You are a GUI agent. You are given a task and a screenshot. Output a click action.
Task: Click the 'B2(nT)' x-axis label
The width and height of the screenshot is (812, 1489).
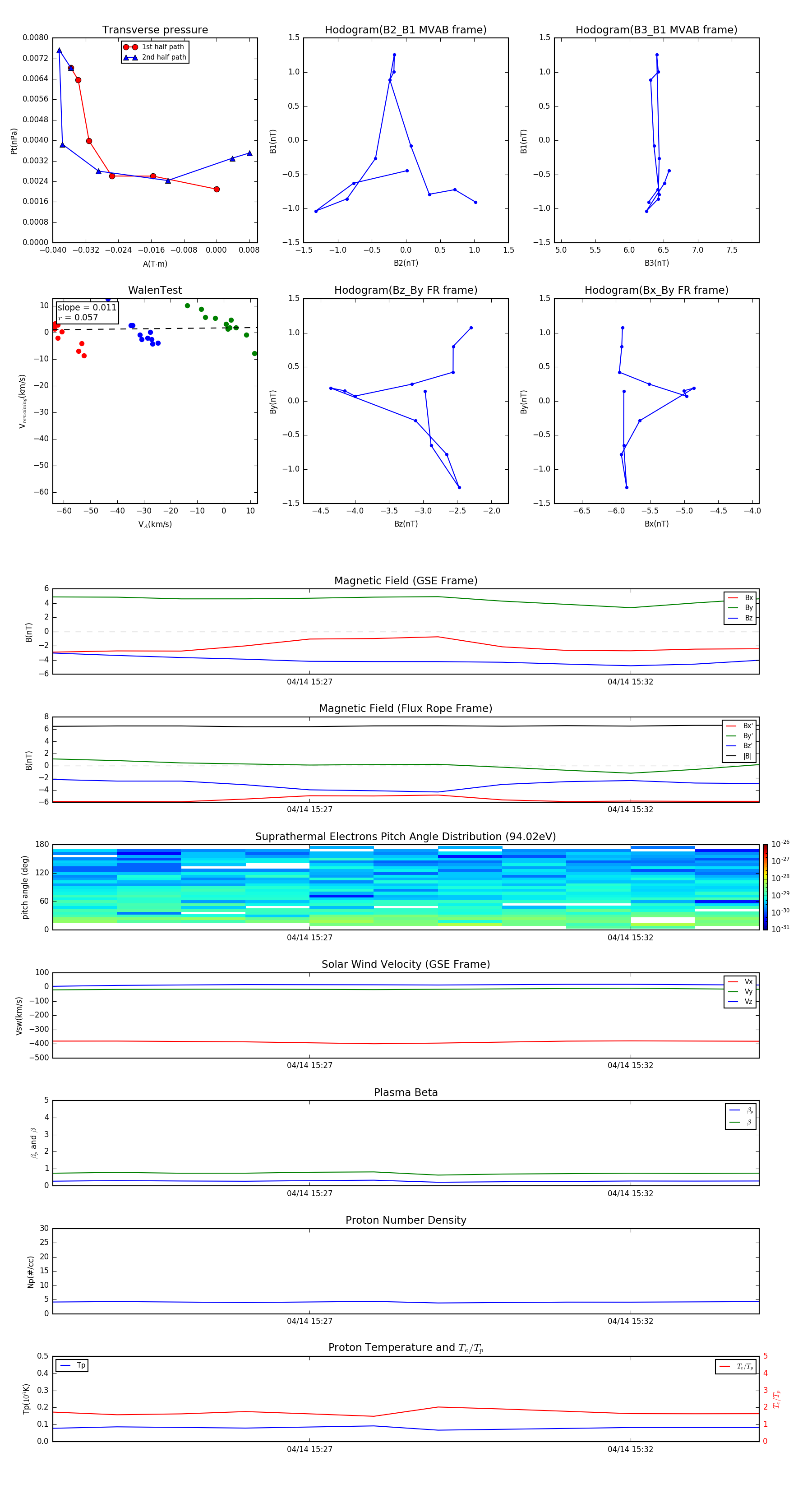click(406, 263)
